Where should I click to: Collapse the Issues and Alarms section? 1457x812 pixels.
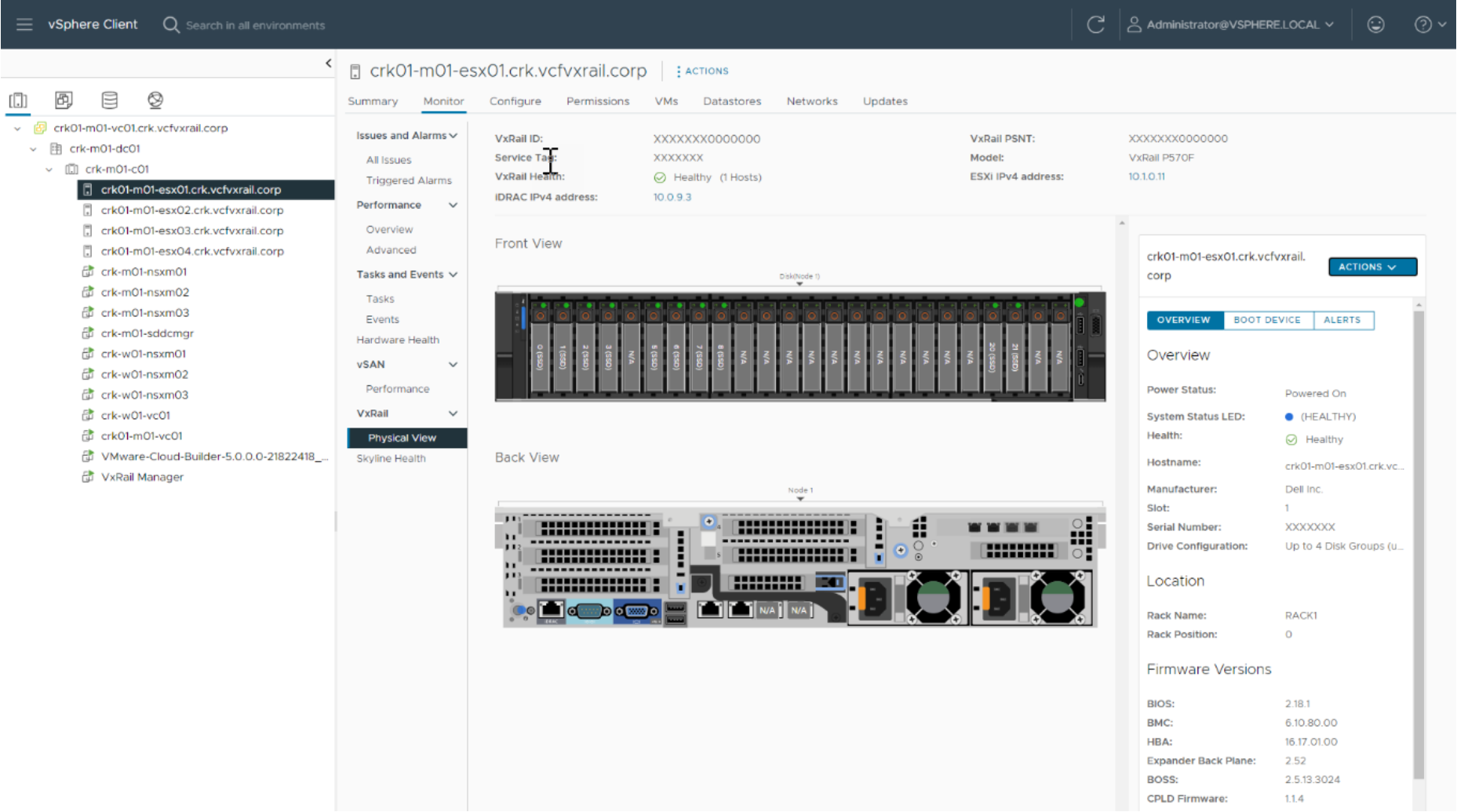453,136
